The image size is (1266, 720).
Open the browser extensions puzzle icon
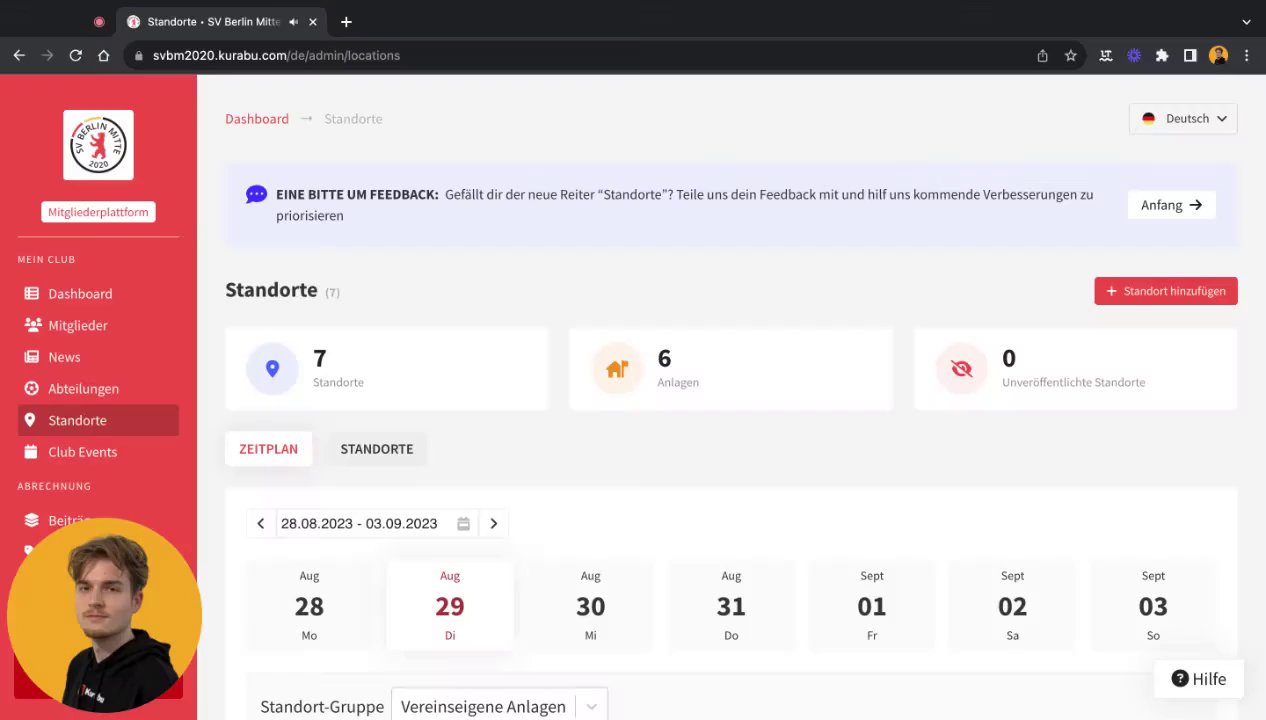[1162, 56]
